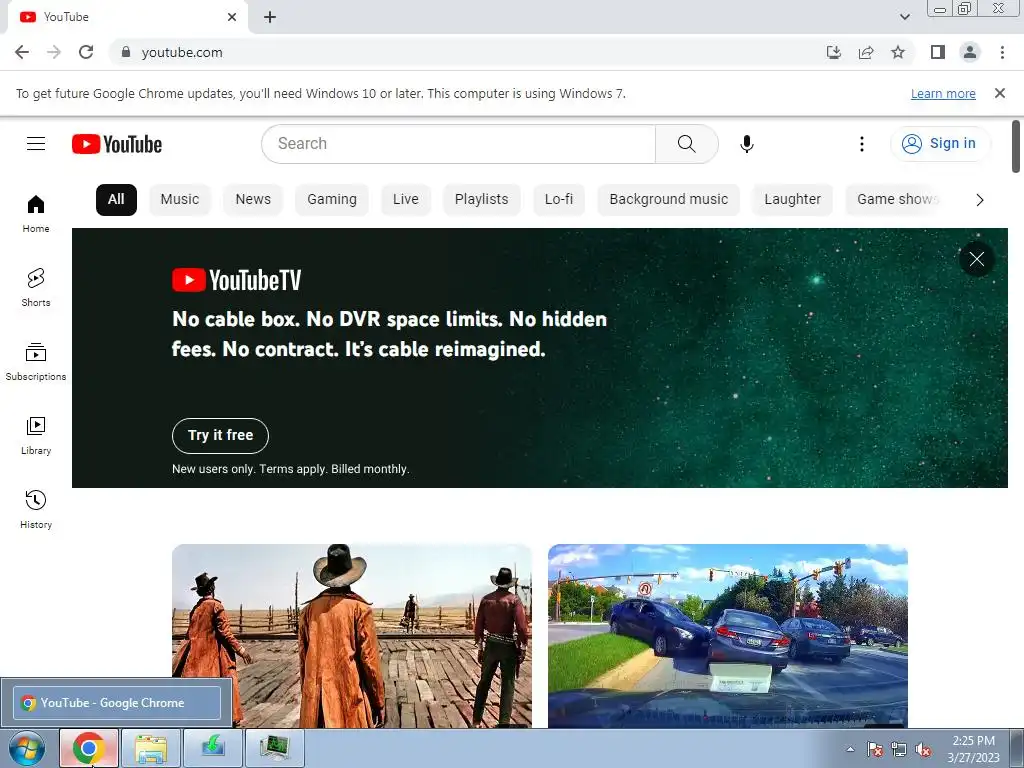Click the YouTubeTV logo in banner
The width and height of the screenshot is (1024, 768).
click(x=236, y=280)
